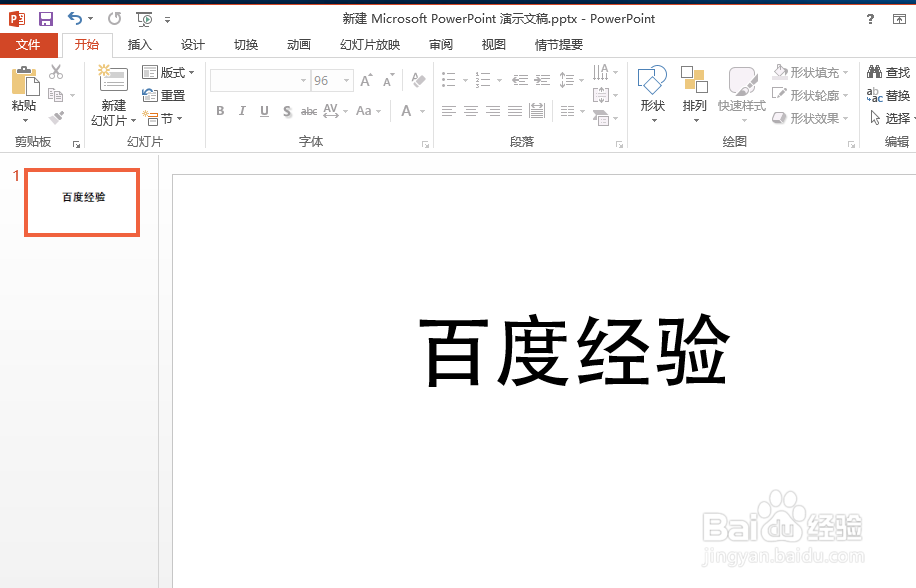The image size is (916, 588).
Task: Switch to the 动画 tab
Action: click(299, 45)
